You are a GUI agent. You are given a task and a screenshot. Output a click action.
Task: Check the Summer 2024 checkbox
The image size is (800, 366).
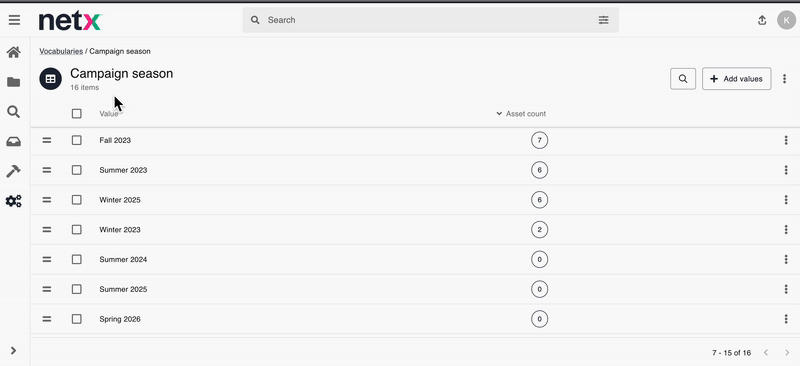pos(77,259)
